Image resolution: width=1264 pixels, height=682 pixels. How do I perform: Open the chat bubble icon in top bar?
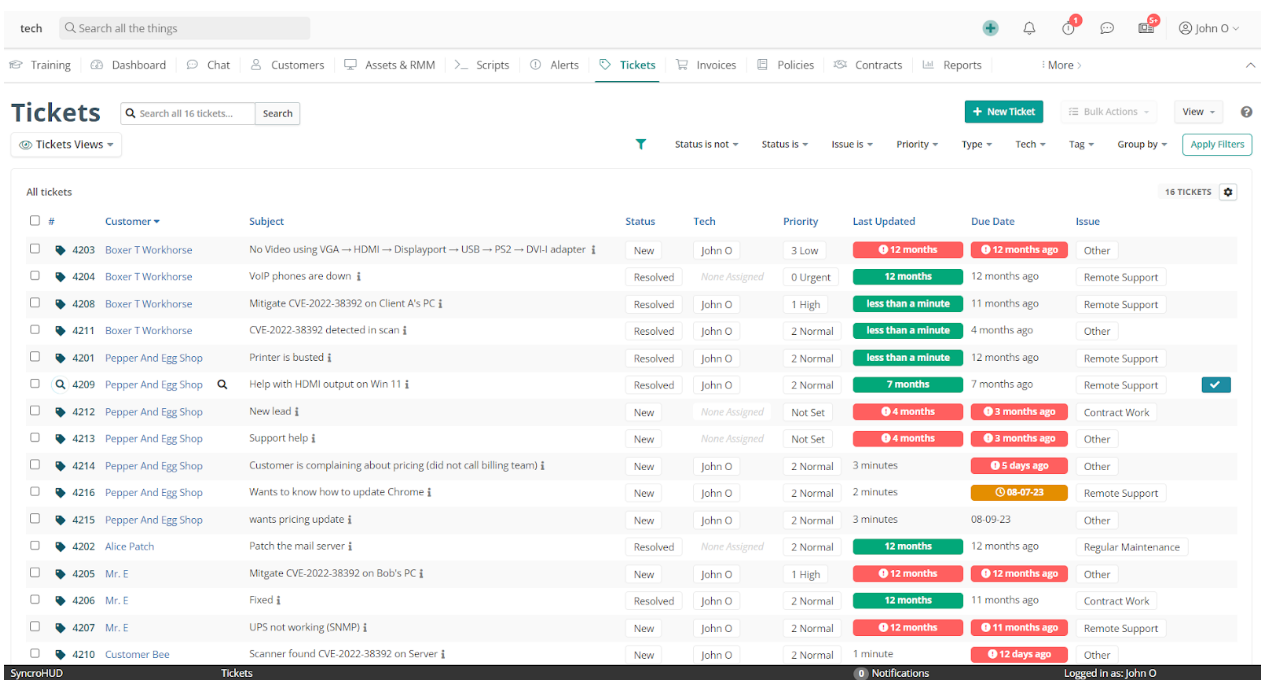(x=1107, y=28)
